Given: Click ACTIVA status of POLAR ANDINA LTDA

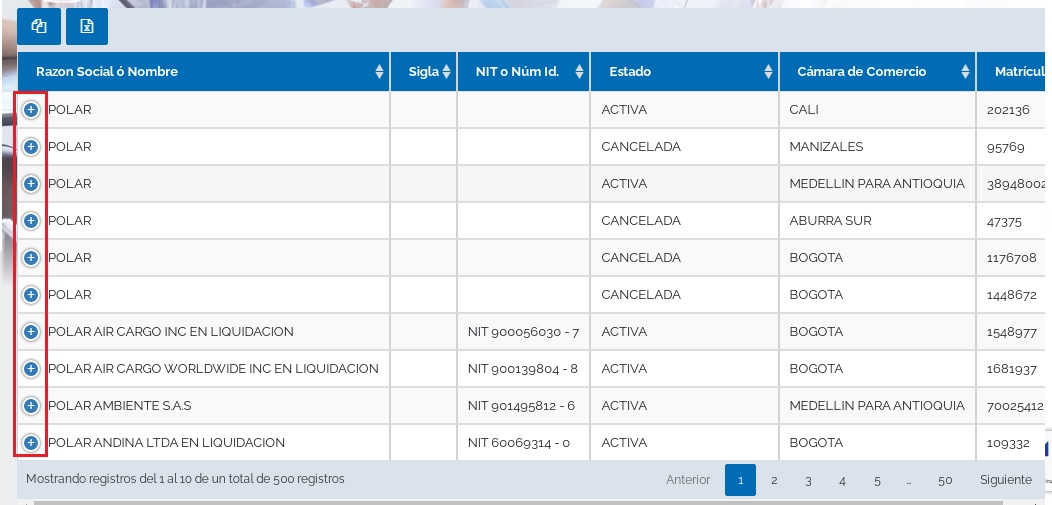Looking at the screenshot, I should pyautogui.click(x=624, y=443).
